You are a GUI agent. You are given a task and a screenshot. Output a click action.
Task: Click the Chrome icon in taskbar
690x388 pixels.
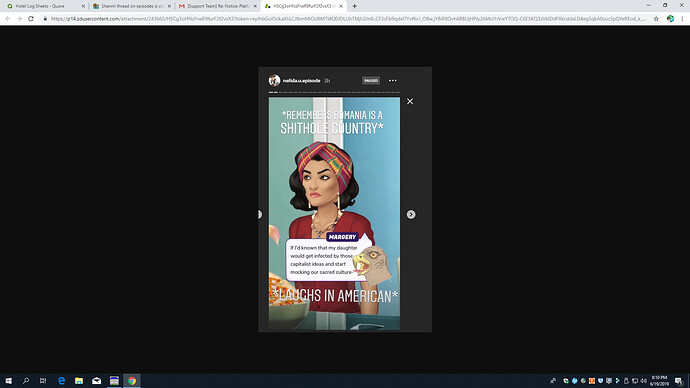132,381
